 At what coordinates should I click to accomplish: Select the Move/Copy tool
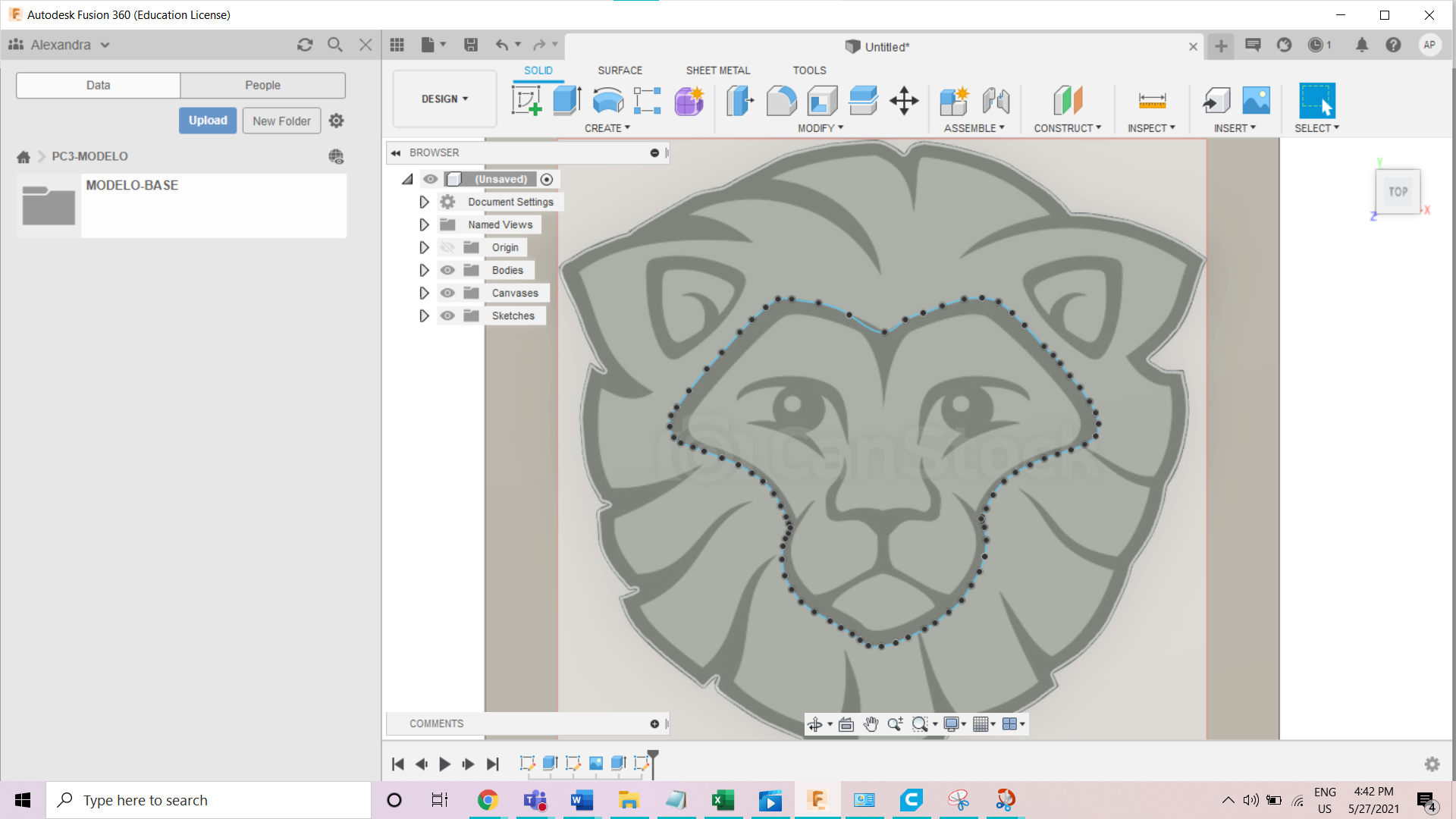[x=904, y=100]
